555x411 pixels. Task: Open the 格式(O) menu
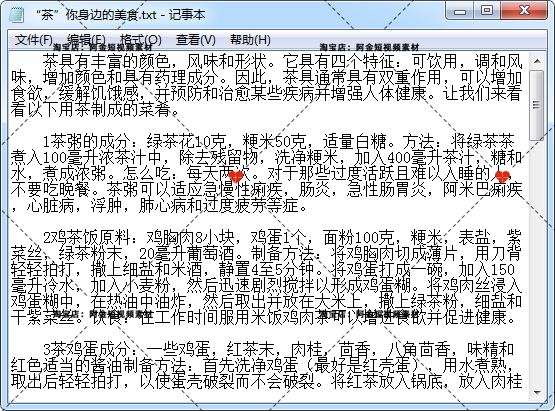tap(141, 40)
